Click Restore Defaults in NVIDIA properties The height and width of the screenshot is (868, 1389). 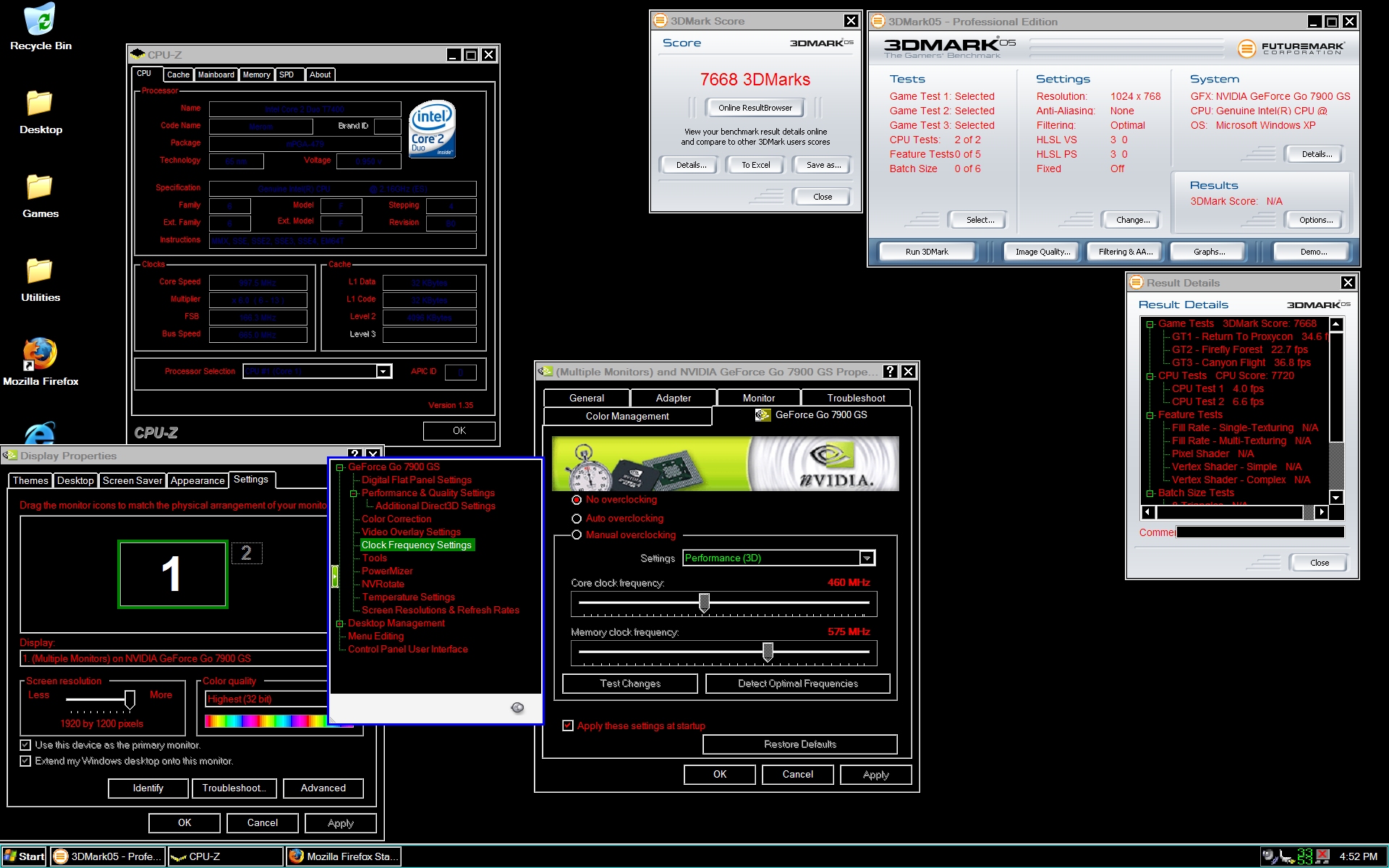click(799, 744)
